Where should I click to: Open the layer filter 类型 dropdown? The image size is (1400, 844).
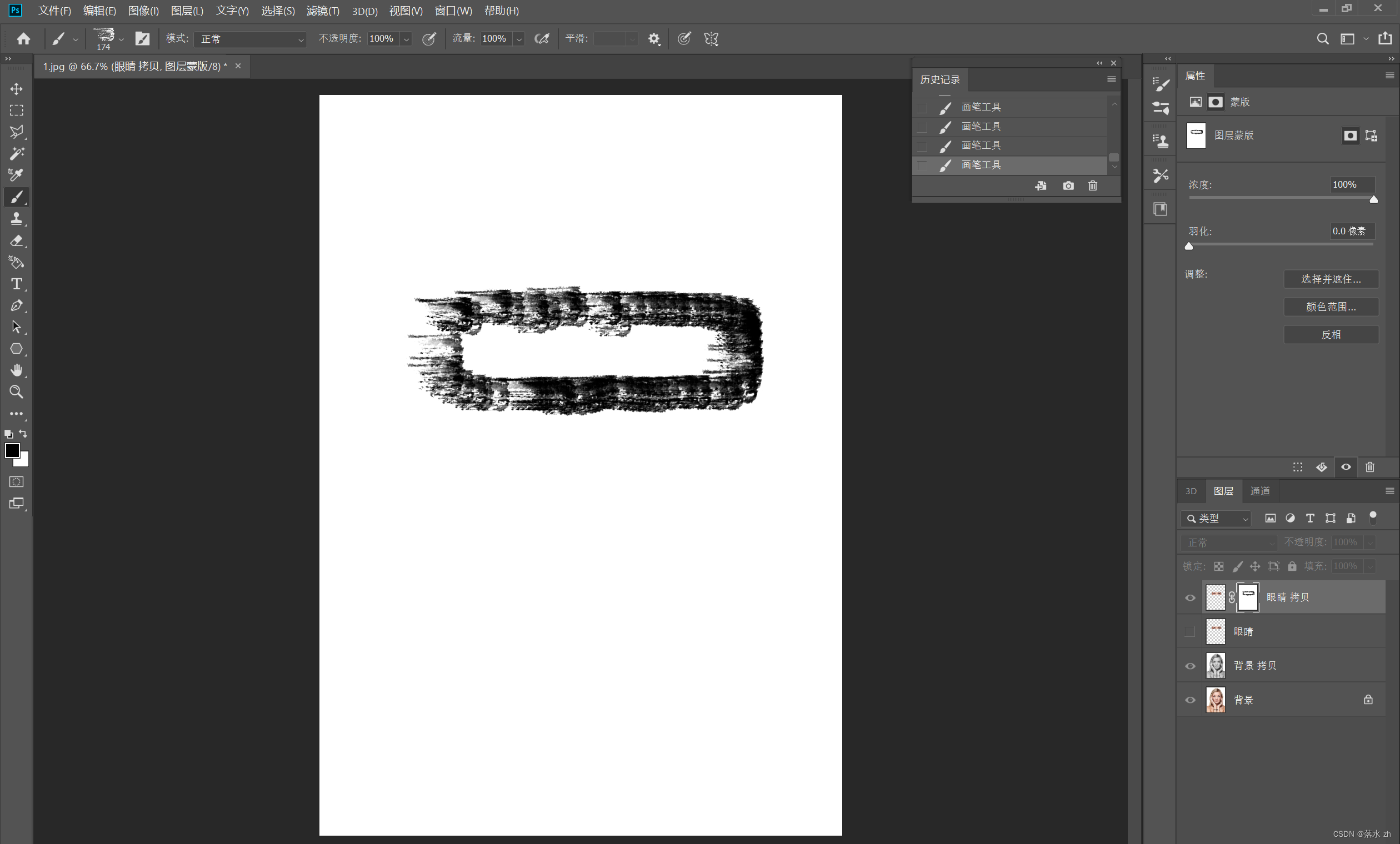1216,519
